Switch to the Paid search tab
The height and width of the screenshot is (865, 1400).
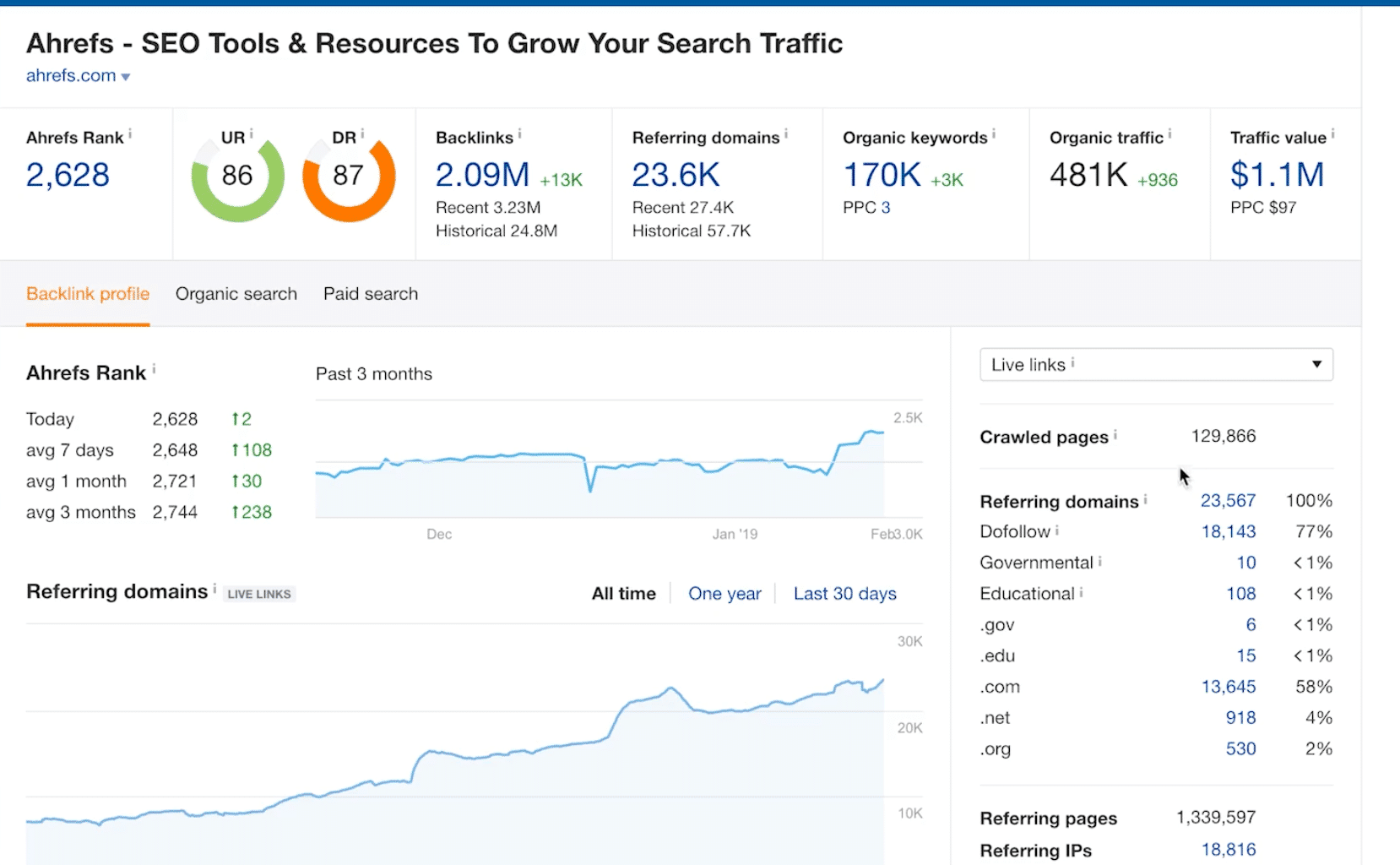point(371,294)
